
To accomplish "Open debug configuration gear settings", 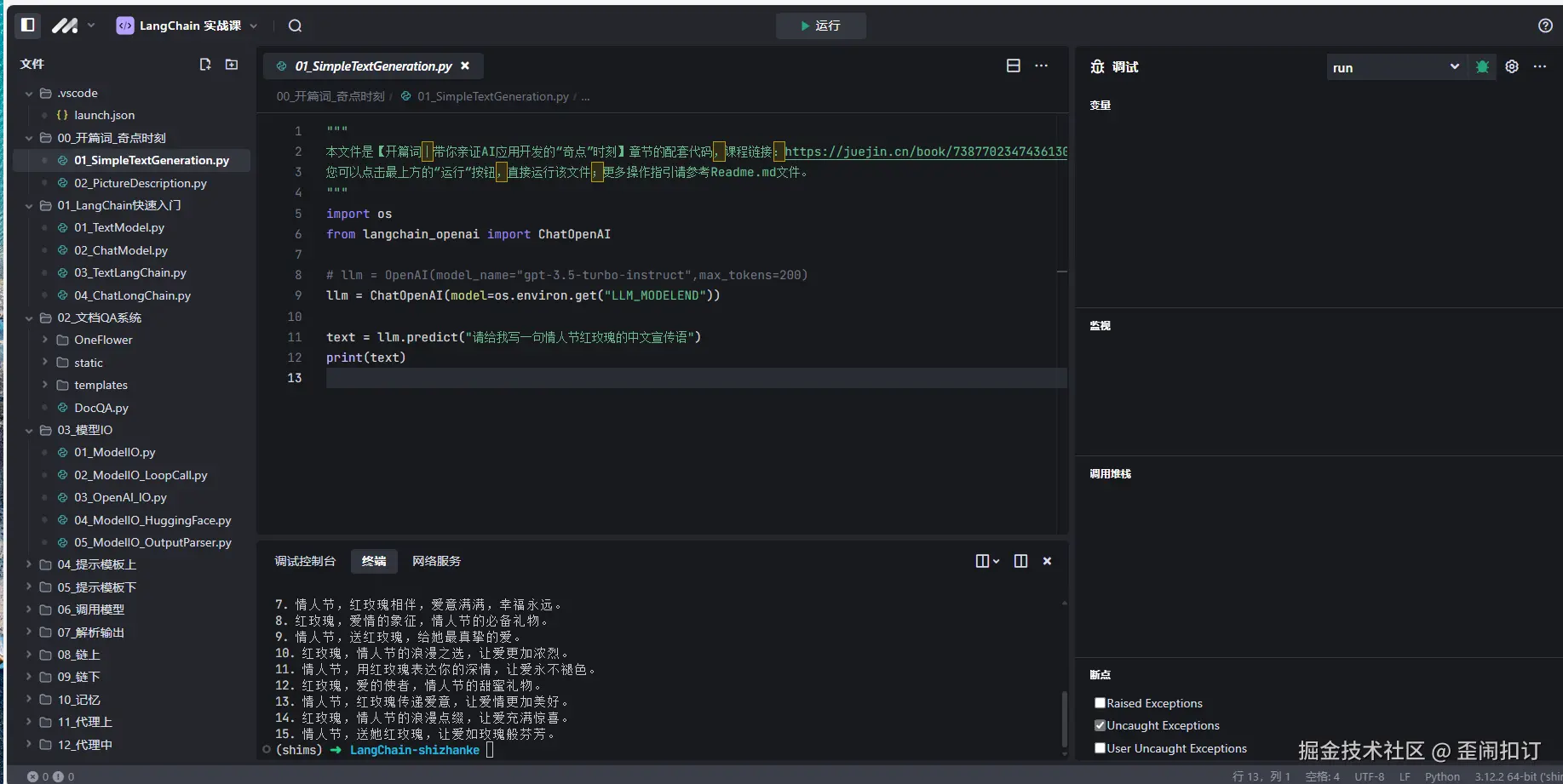I will coord(1512,66).
